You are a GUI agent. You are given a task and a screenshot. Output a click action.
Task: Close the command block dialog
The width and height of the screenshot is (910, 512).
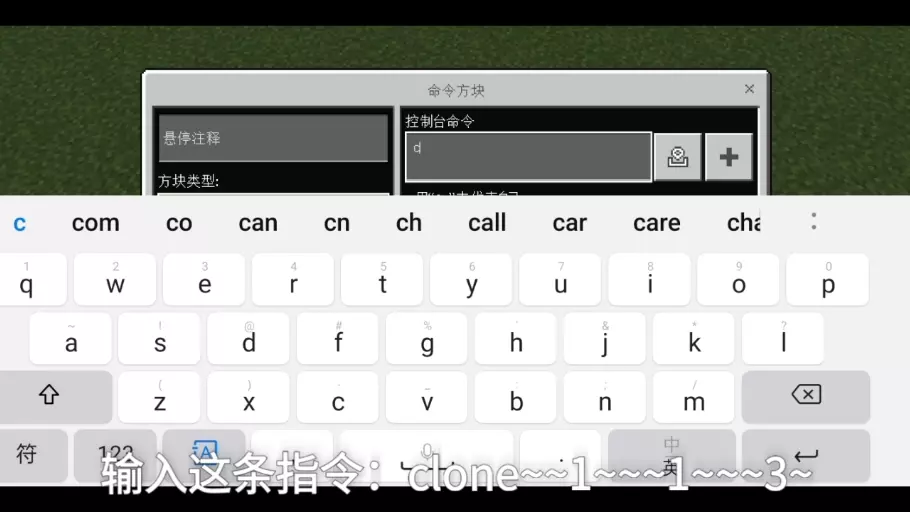coord(749,89)
